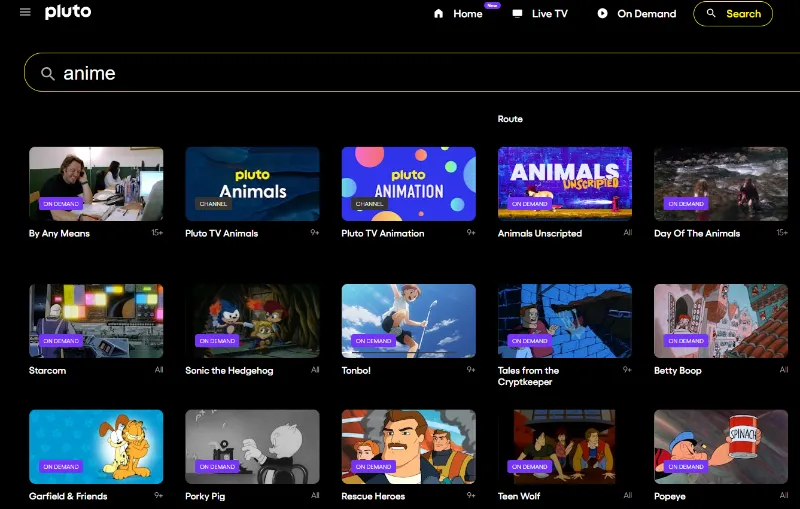
Task: Click the Betty Boop title link
Action: (677, 371)
